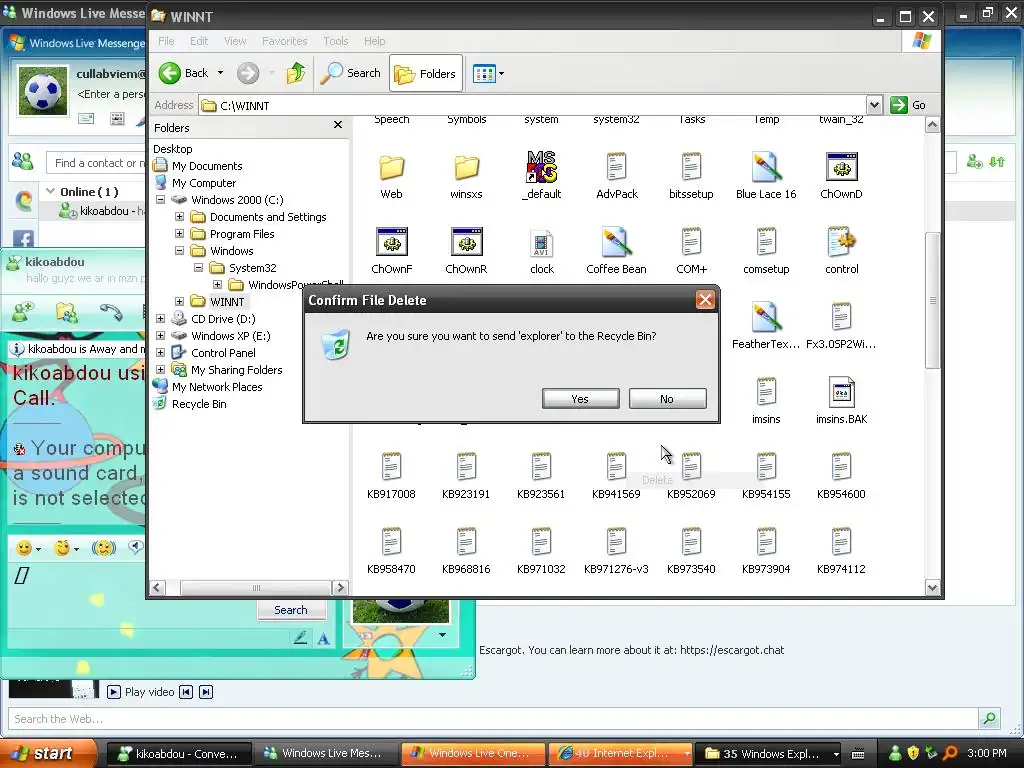
Task: Select the control file icon
Action: pos(841,242)
